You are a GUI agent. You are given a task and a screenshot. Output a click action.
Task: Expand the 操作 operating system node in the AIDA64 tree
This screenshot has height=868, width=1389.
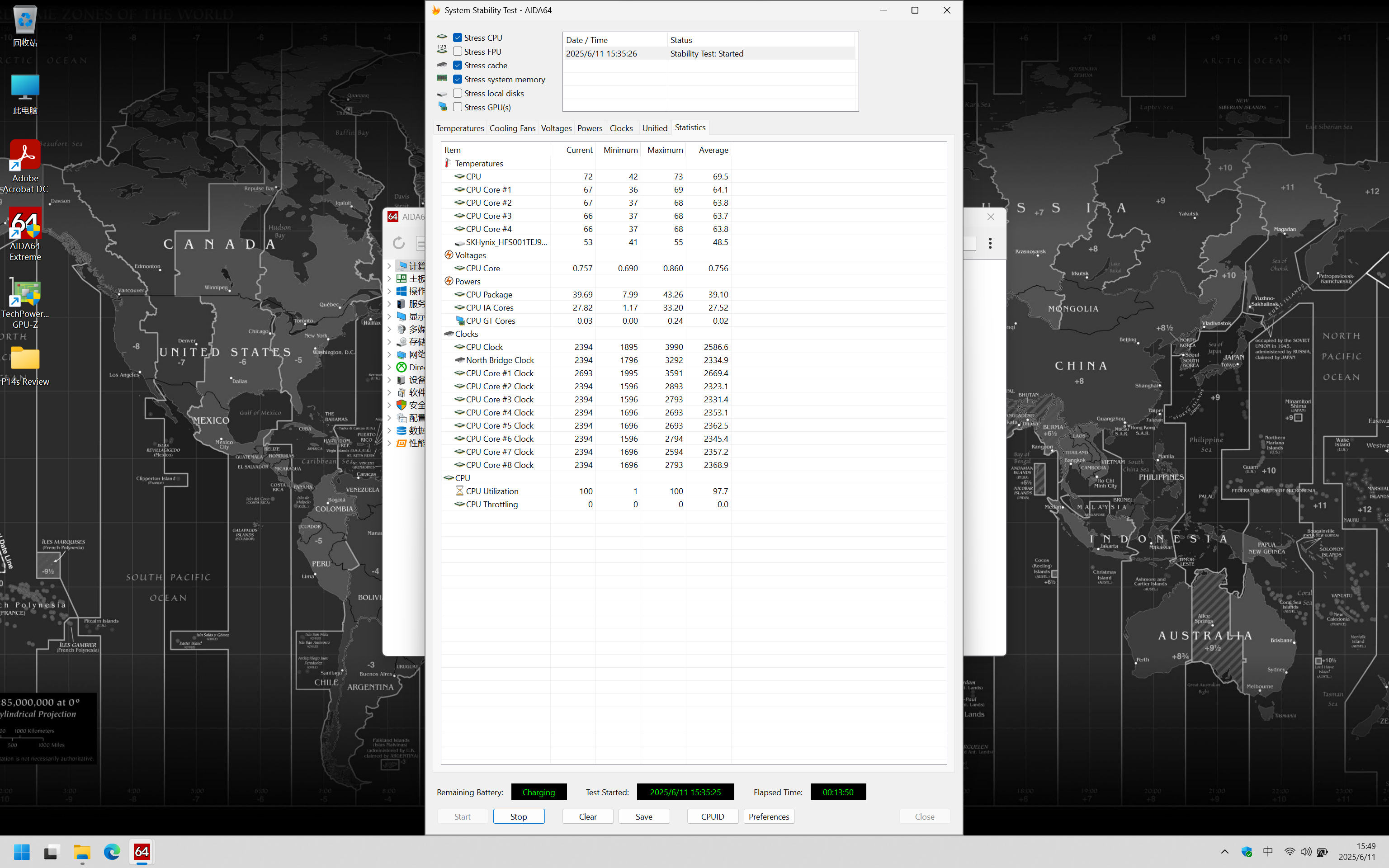[389, 291]
